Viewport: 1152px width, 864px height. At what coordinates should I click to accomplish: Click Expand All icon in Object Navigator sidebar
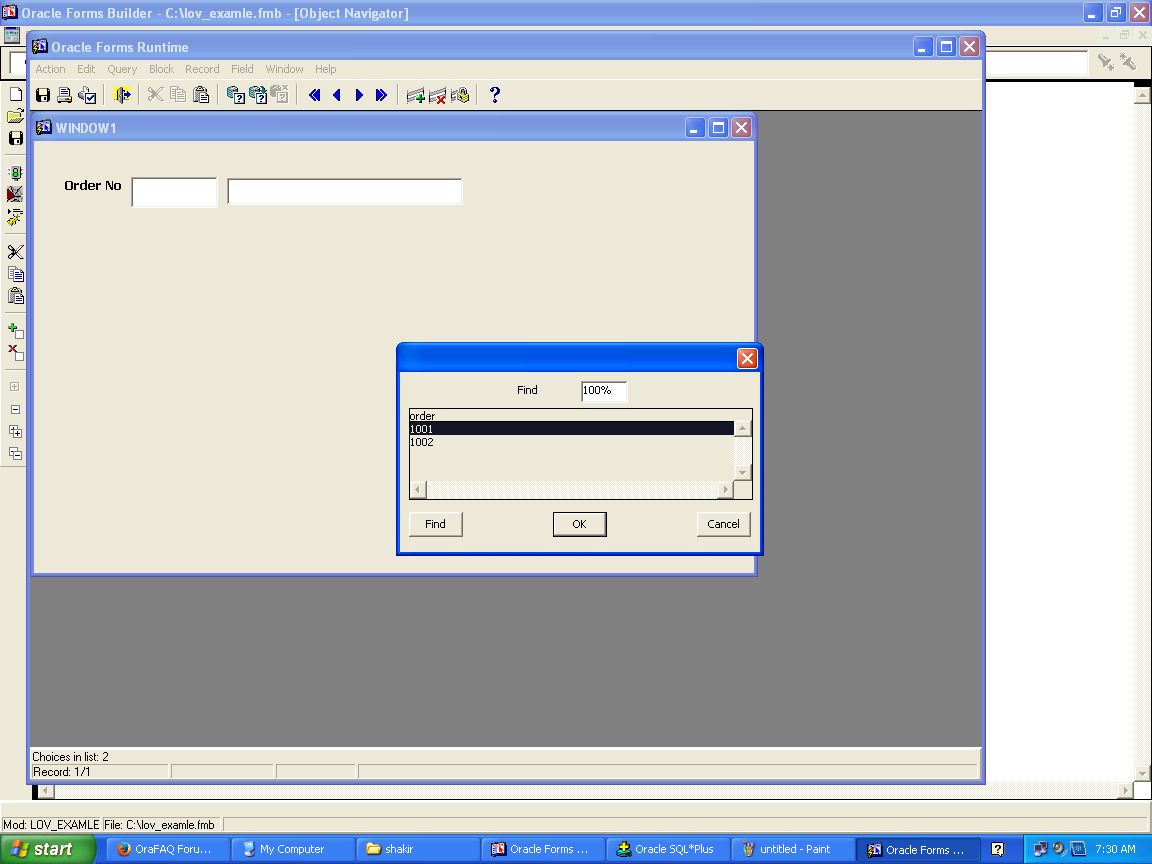tap(15, 431)
